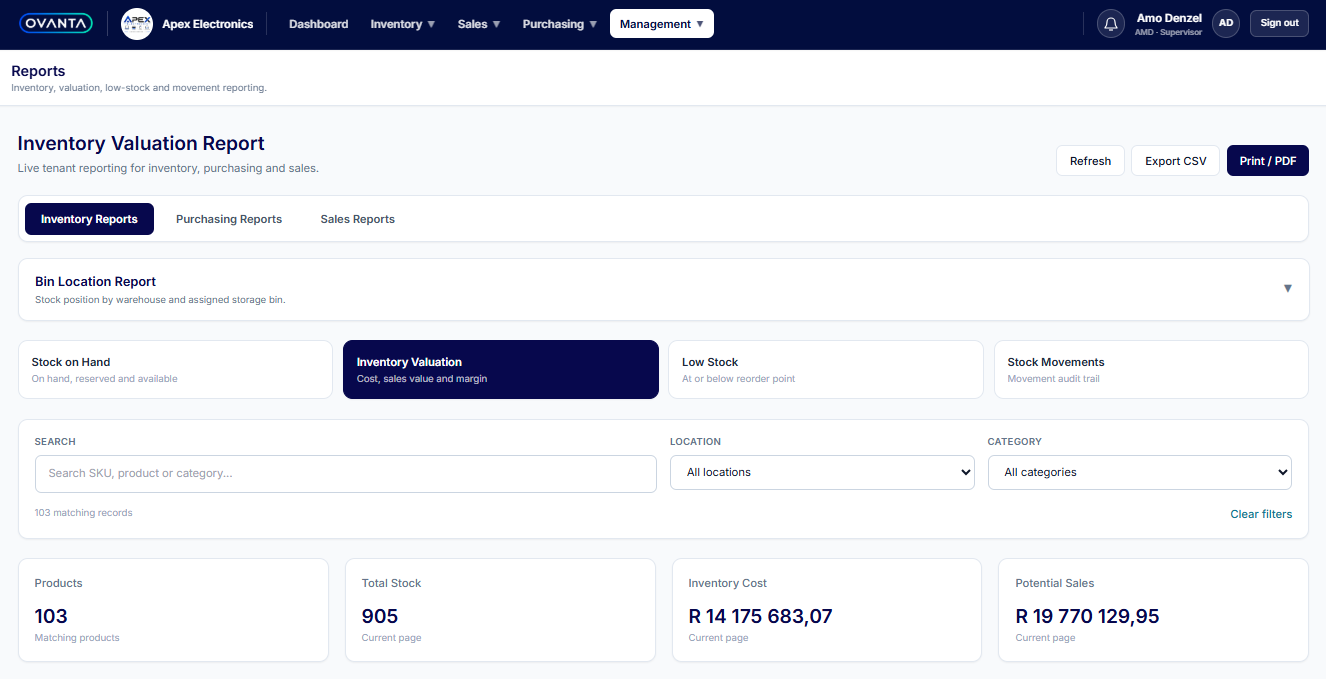This screenshot has height=679, width=1326.
Task: Click the Reports page title
Action: coord(38,71)
